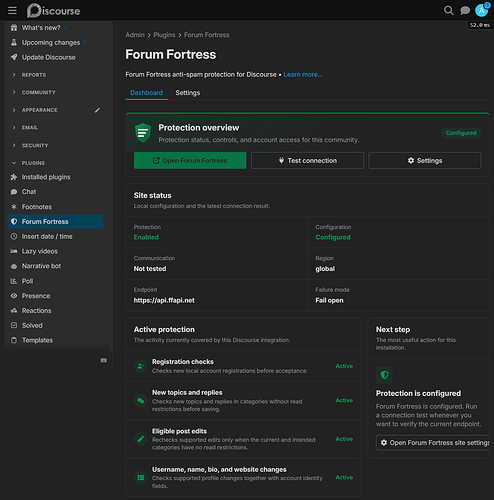Click the Discourse logo
Screen dimensions: 494x500
pyautogui.click(x=53, y=11)
